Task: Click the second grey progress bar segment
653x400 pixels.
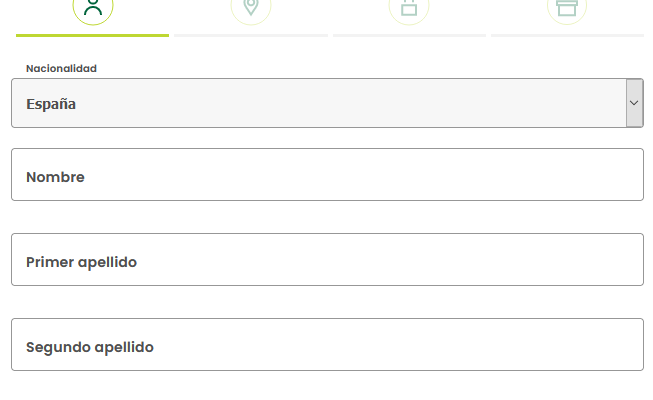Action: pyautogui.click(x=251, y=35)
